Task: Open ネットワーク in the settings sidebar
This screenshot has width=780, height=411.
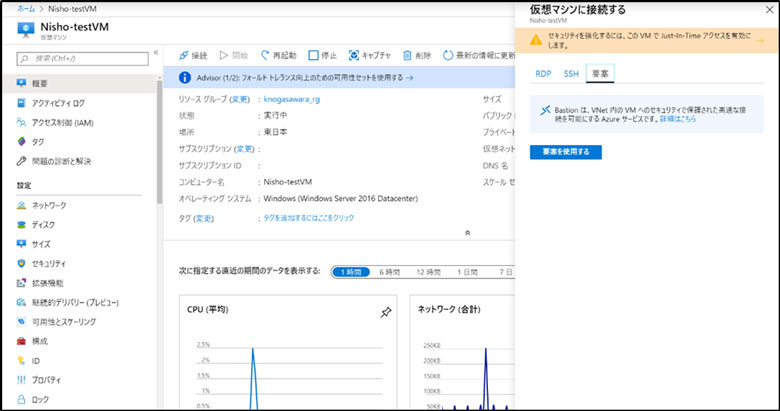Action: [x=43, y=204]
